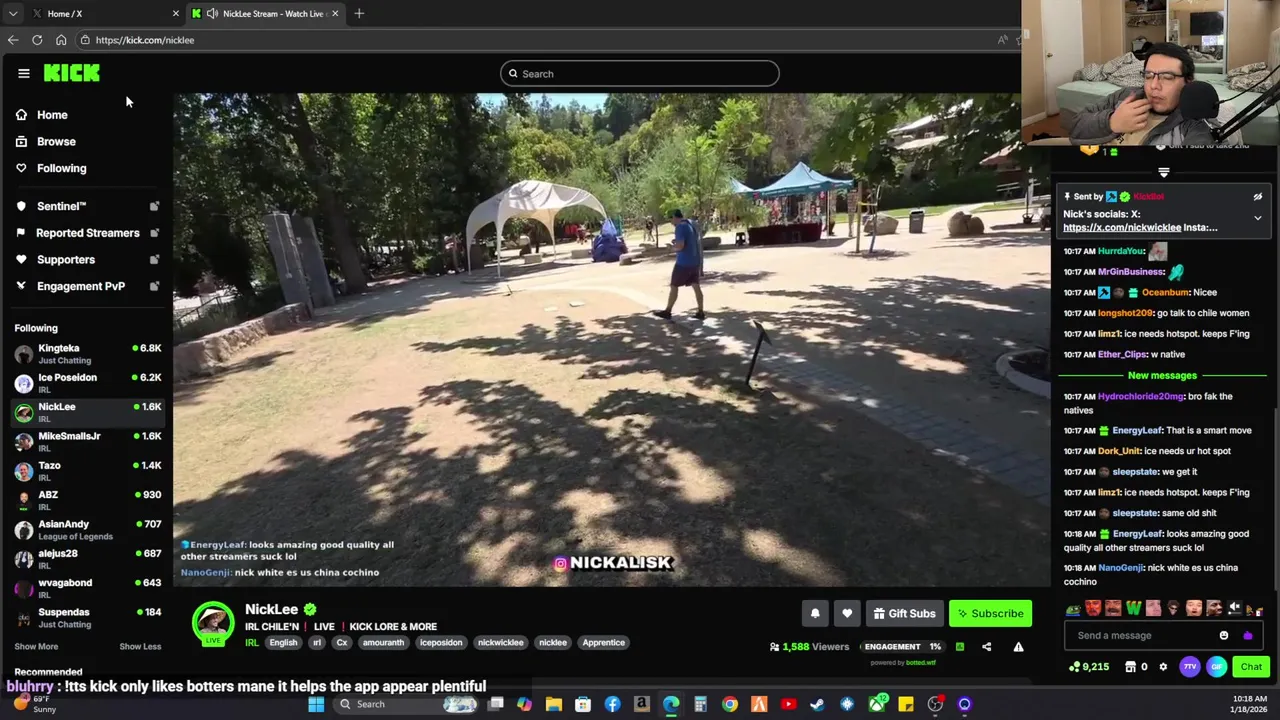The image size is (1280, 720).
Task: Hide the pinned message eye icon
Action: pos(1258,197)
